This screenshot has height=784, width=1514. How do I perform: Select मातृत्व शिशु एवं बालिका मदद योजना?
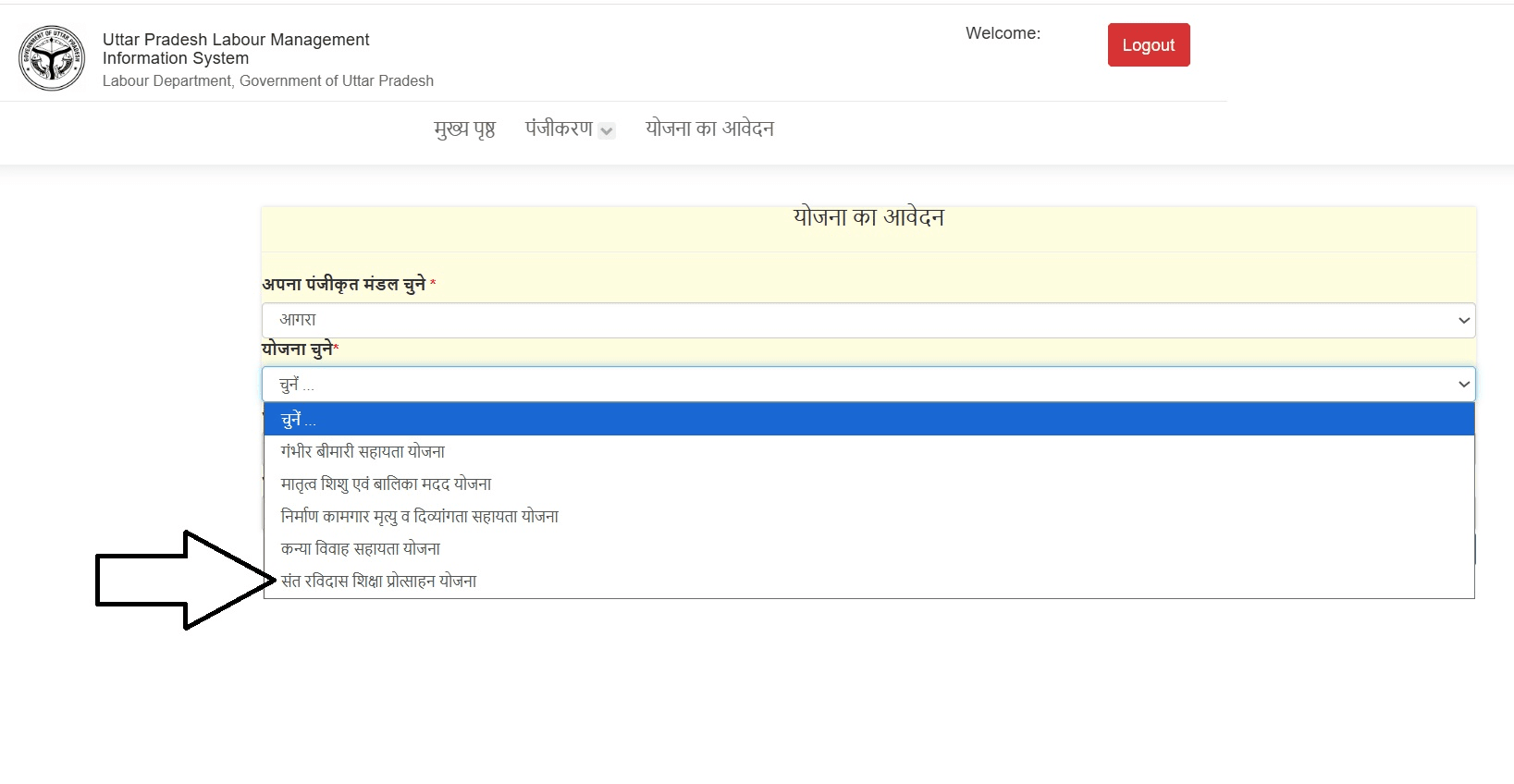pos(386,484)
